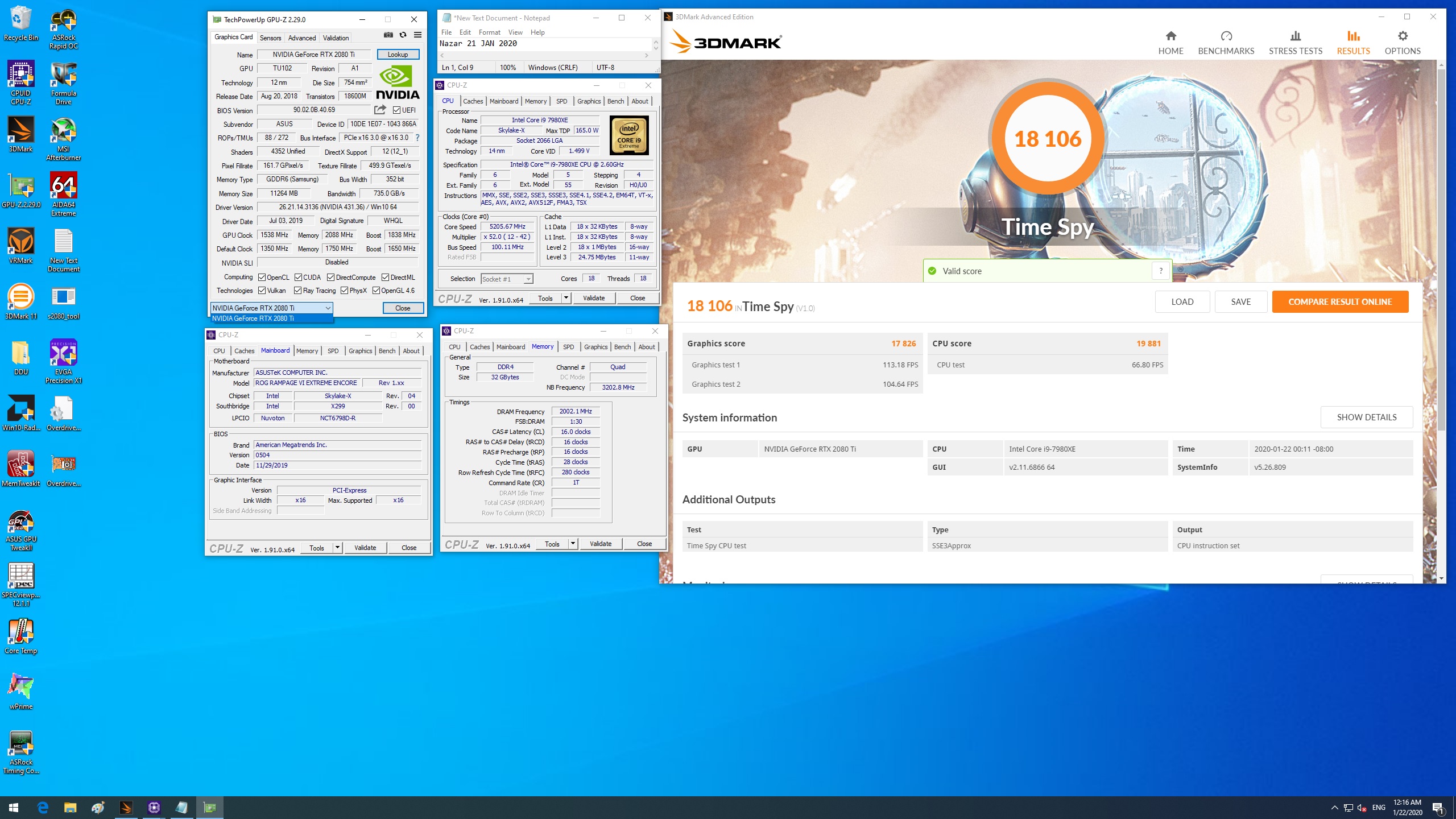
Task: Open 3DMark BENCHMARKS section
Action: coord(1226,43)
